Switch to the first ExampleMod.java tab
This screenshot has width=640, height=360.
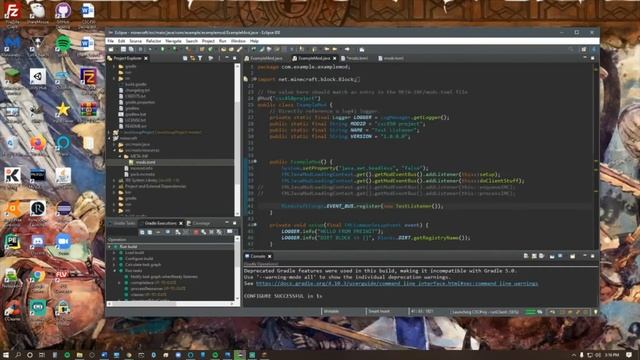(263, 58)
